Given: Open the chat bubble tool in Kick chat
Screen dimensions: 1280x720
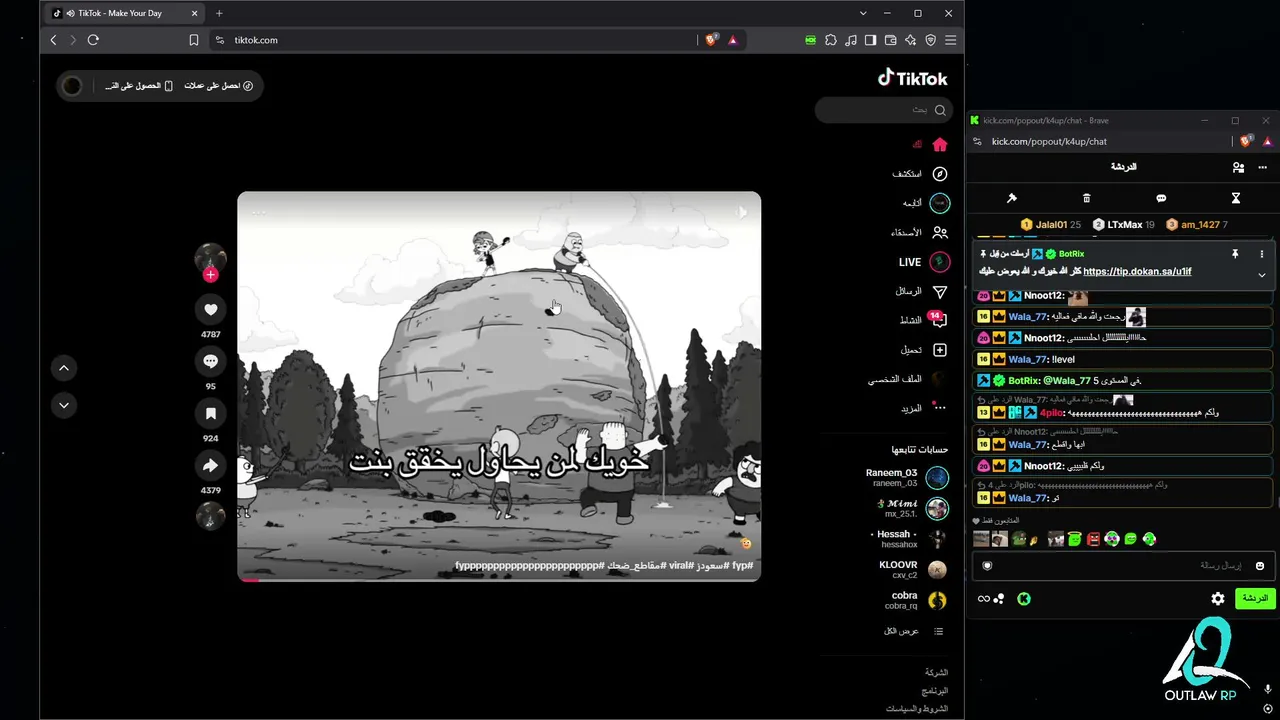Looking at the screenshot, I should [x=1161, y=198].
